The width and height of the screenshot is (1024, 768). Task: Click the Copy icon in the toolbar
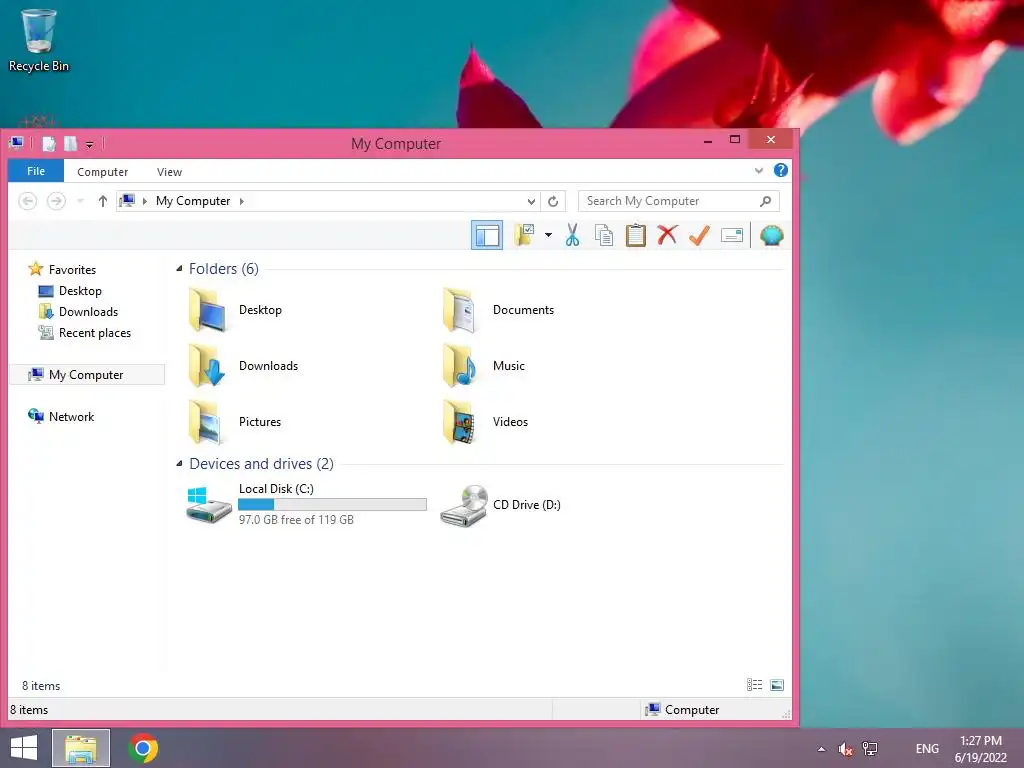tap(604, 235)
